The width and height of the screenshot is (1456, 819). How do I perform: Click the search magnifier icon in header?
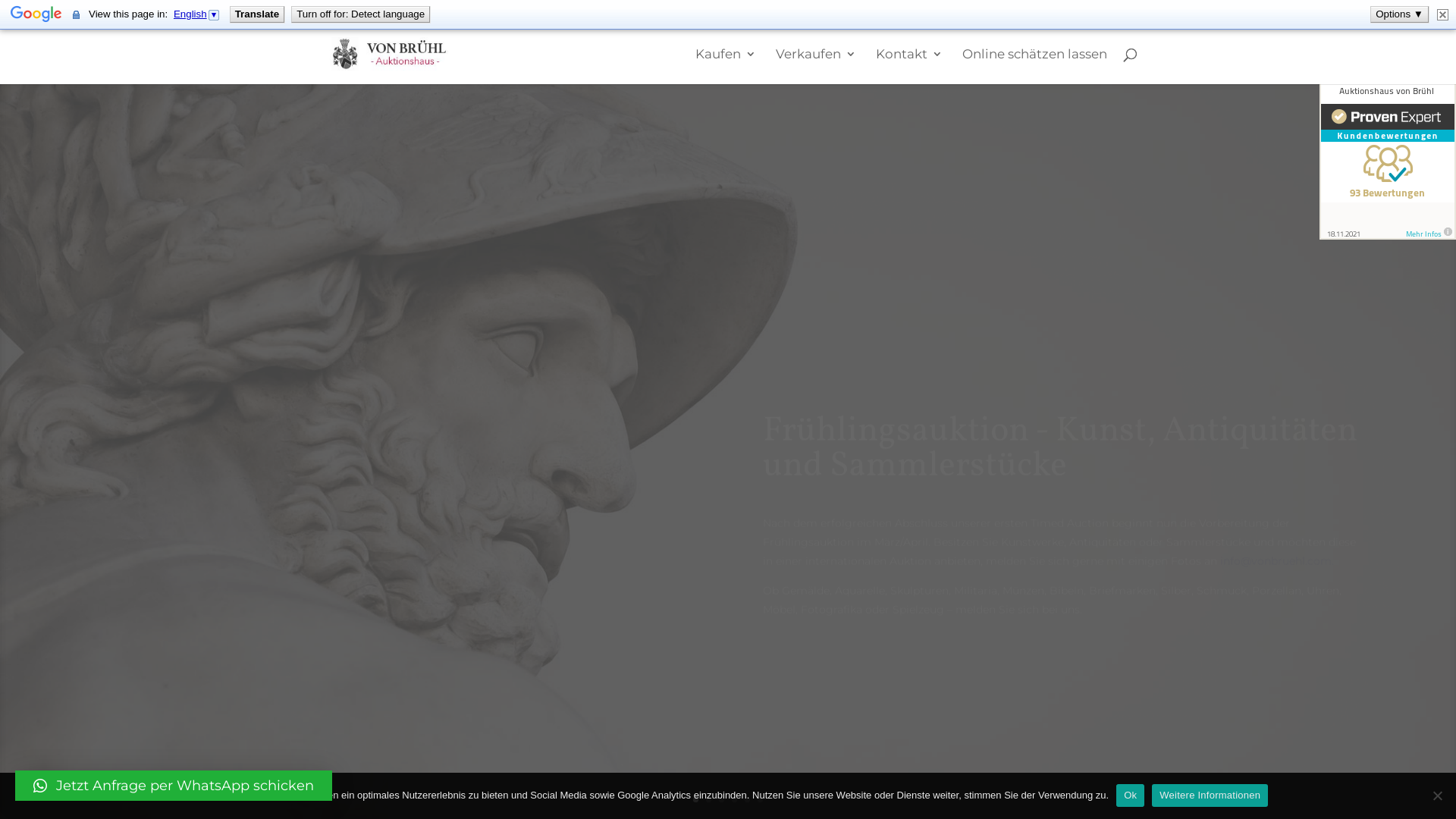(x=1129, y=54)
